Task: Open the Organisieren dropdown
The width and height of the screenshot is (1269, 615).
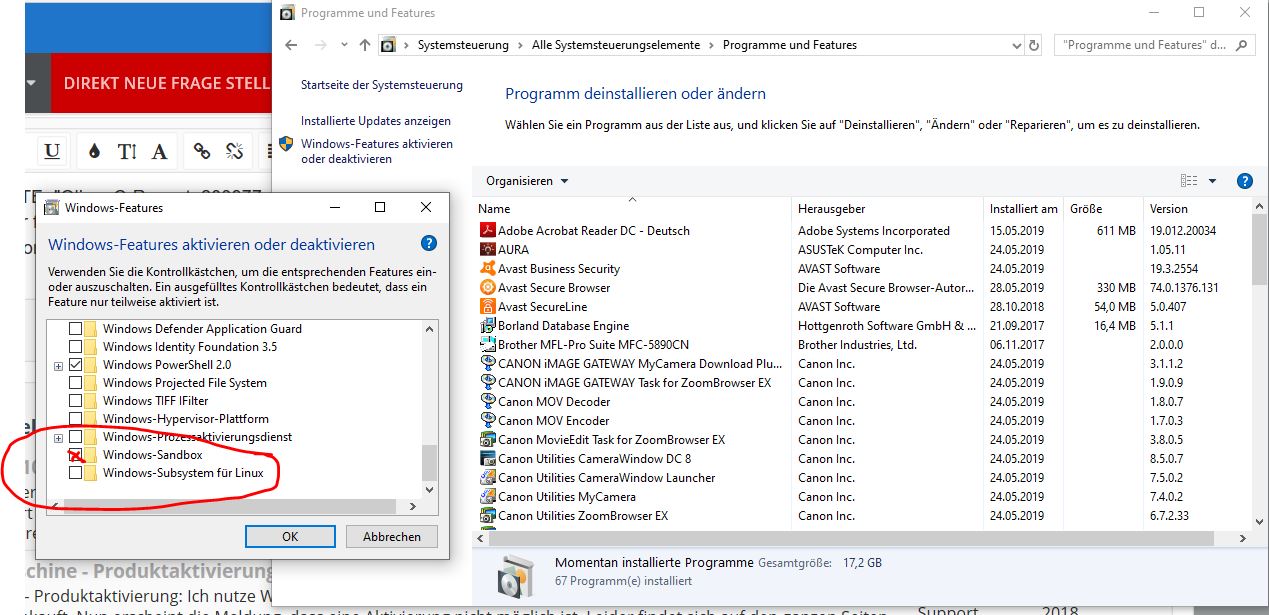Action: (527, 181)
